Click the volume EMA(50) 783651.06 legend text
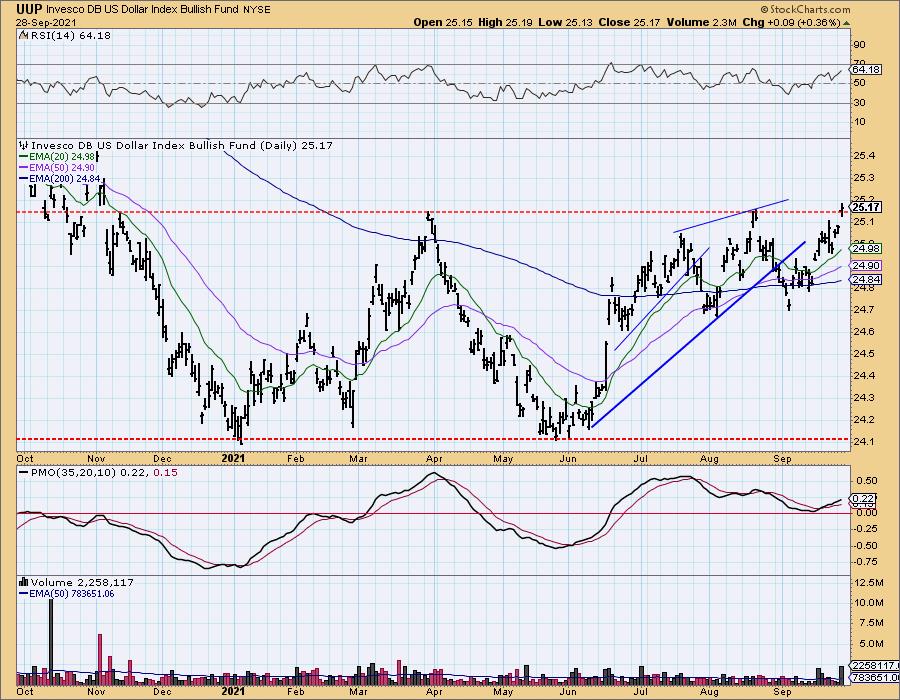This screenshot has width=900, height=700. (72, 593)
